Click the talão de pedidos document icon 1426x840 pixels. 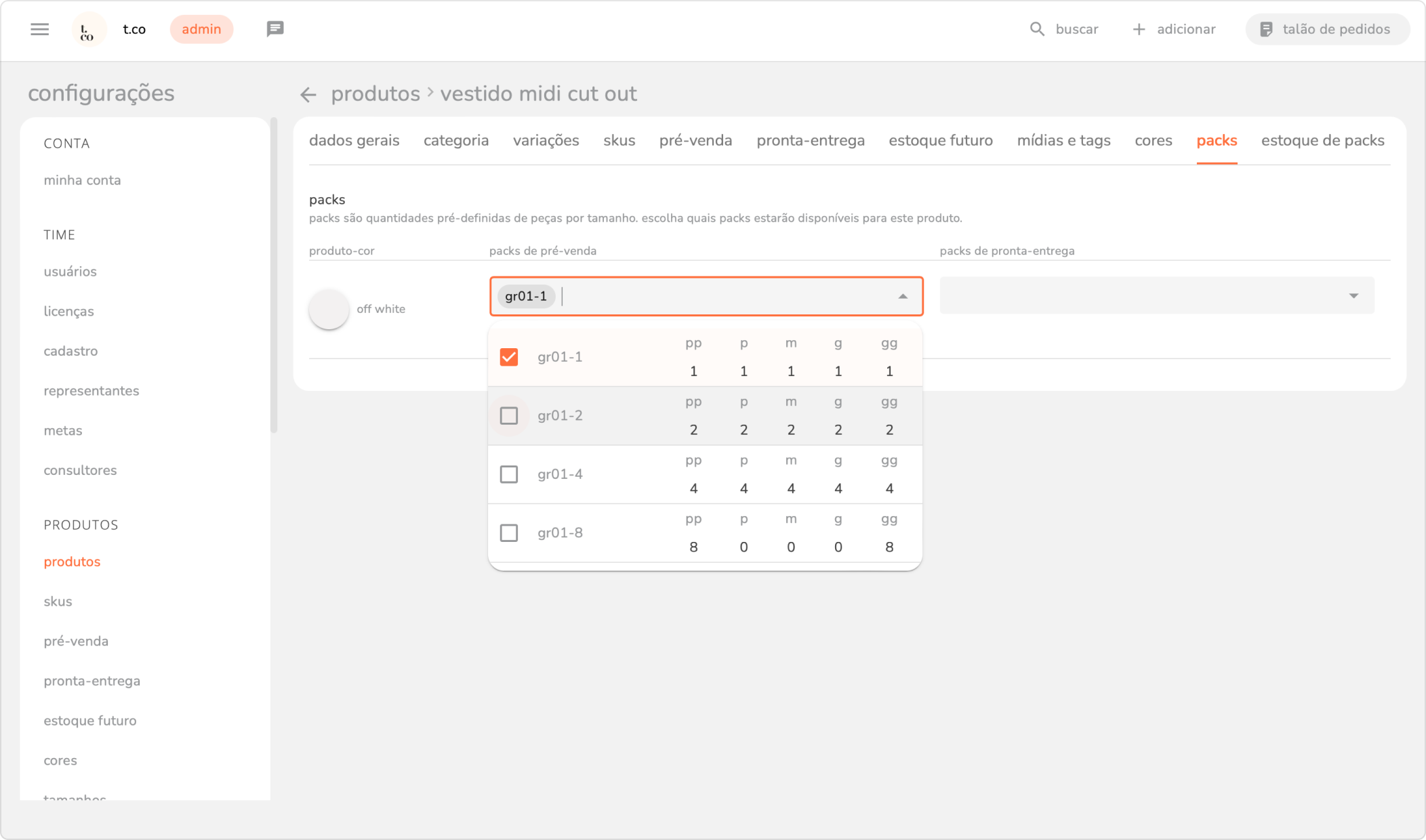tap(1265, 29)
